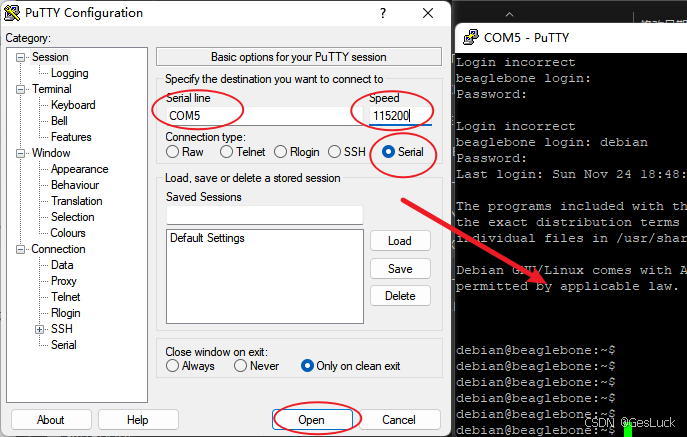The image size is (687, 437).
Task: Open the Session category
Action: pyautogui.click(x=50, y=57)
